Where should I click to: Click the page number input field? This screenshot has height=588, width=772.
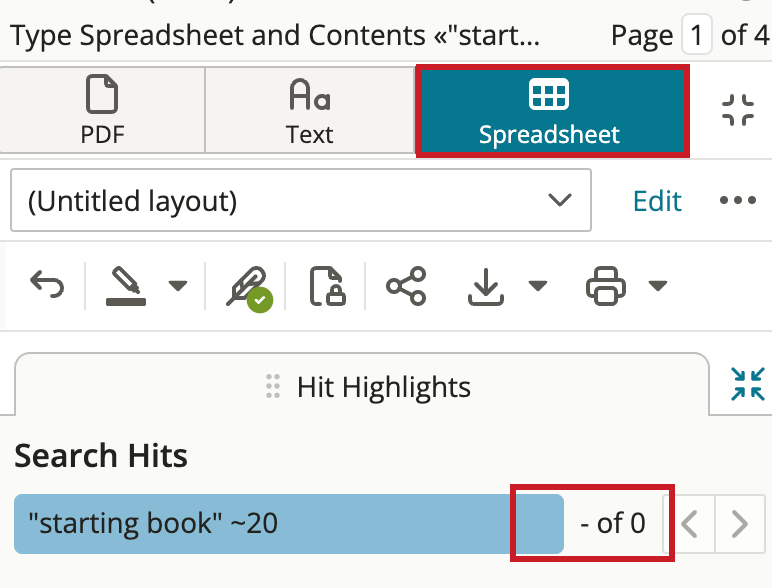click(696, 34)
